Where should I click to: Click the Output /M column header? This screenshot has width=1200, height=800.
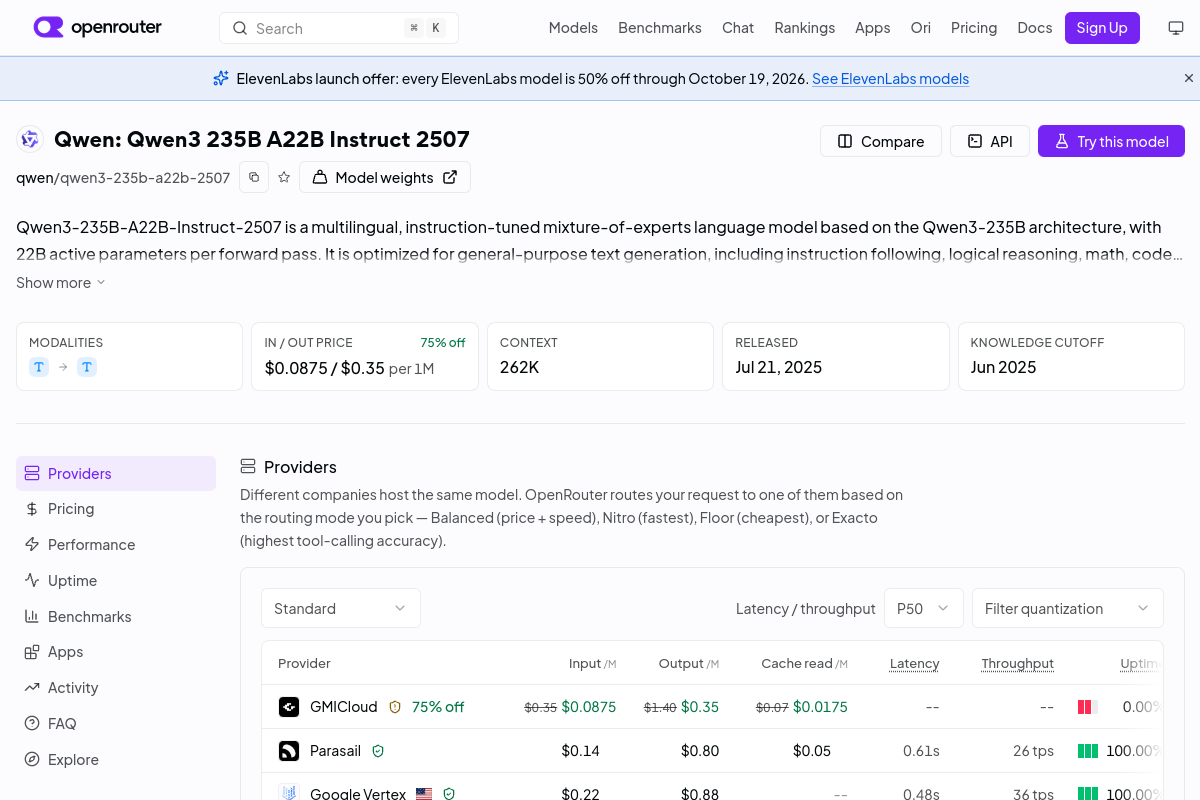pos(689,664)
